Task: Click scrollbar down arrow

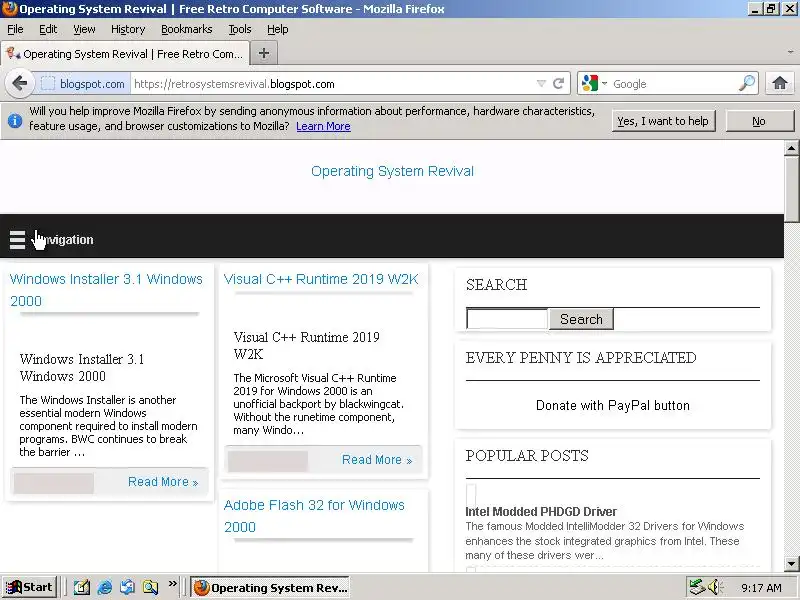Action: 791,564
